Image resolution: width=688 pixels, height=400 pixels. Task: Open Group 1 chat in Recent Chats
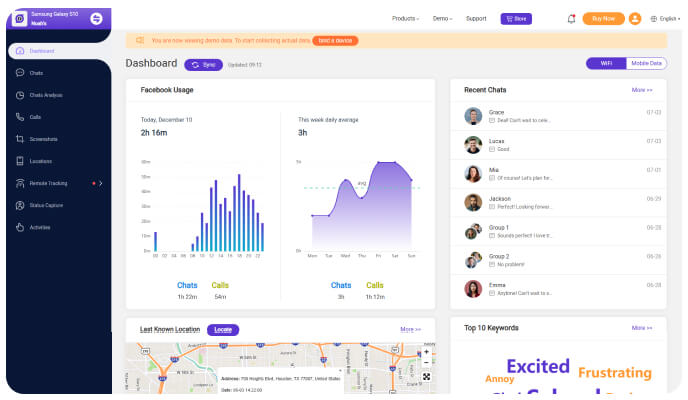tap(558, 231)
